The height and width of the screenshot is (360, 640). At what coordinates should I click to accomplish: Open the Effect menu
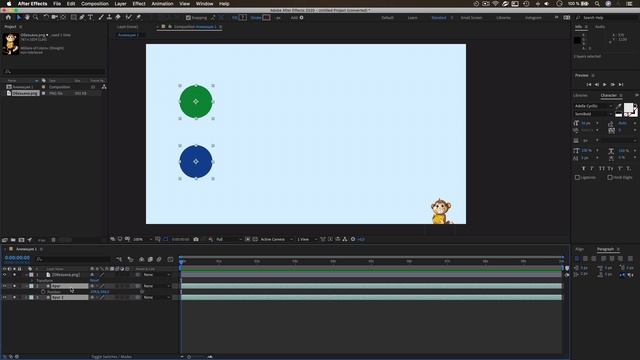pos(139,4)
